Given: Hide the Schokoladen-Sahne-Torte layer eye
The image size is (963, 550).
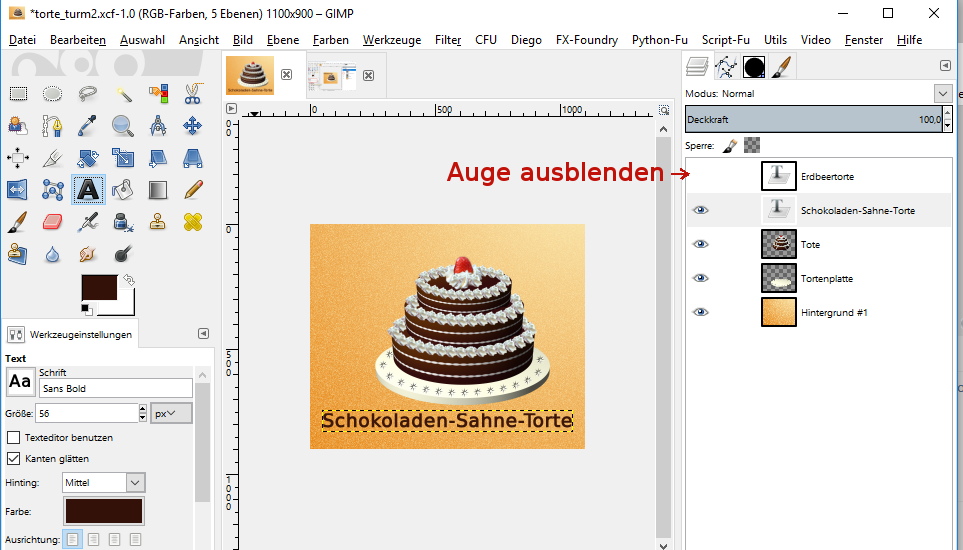Looking at the screenshot, I should pyautogui.click(x=700, y=210).
